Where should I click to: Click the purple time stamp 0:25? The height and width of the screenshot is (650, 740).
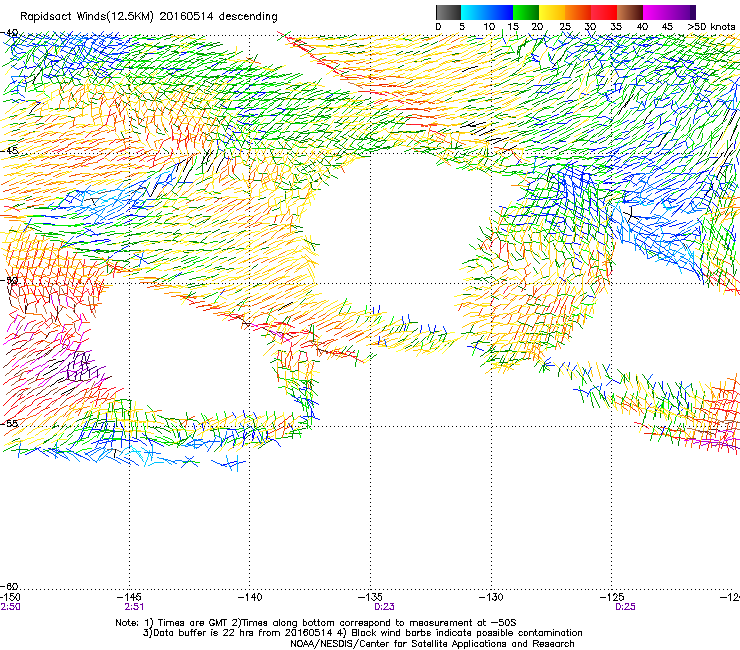[x=625, y=607]
